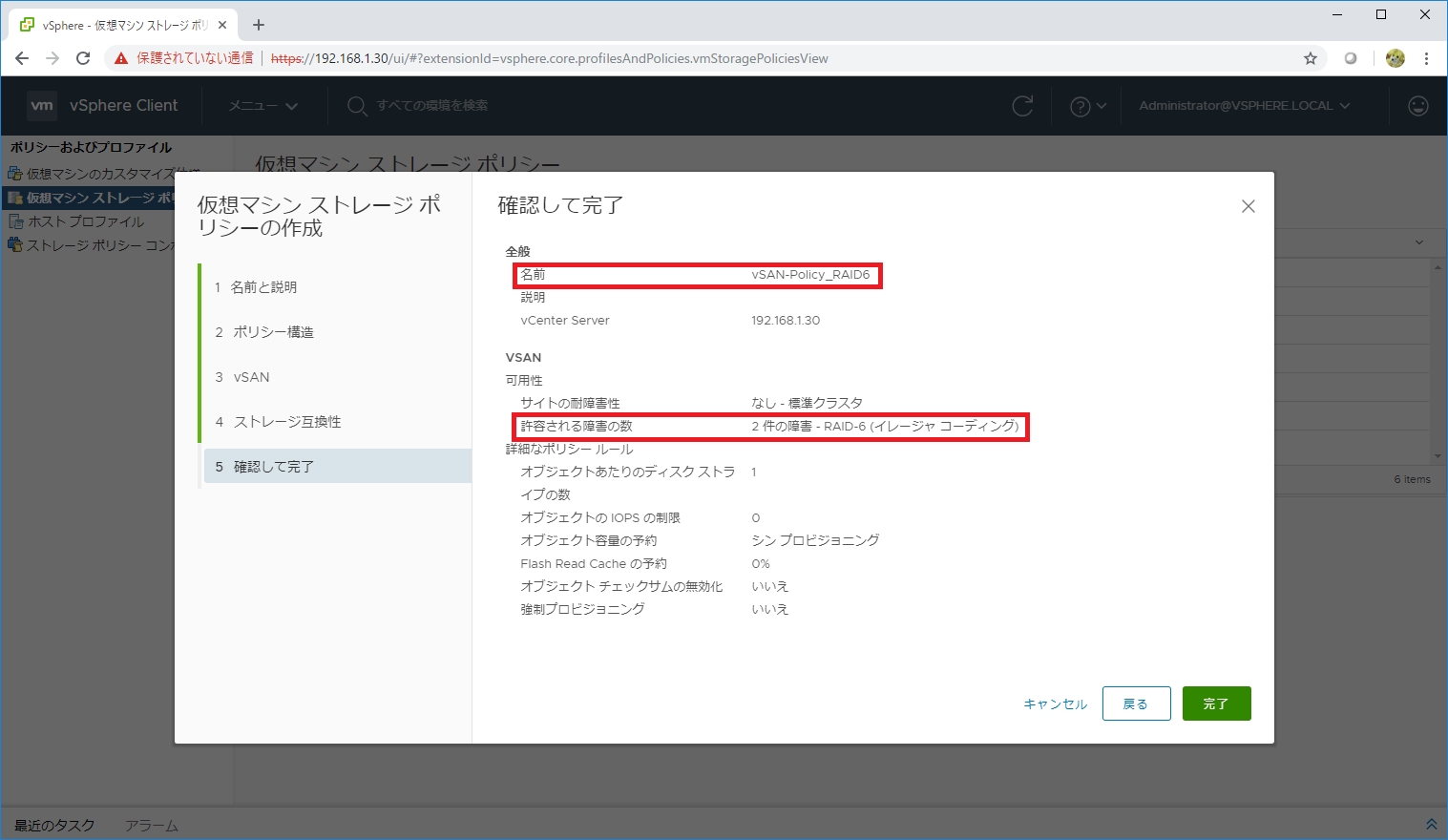Open the メニュー dropdown

262,106
